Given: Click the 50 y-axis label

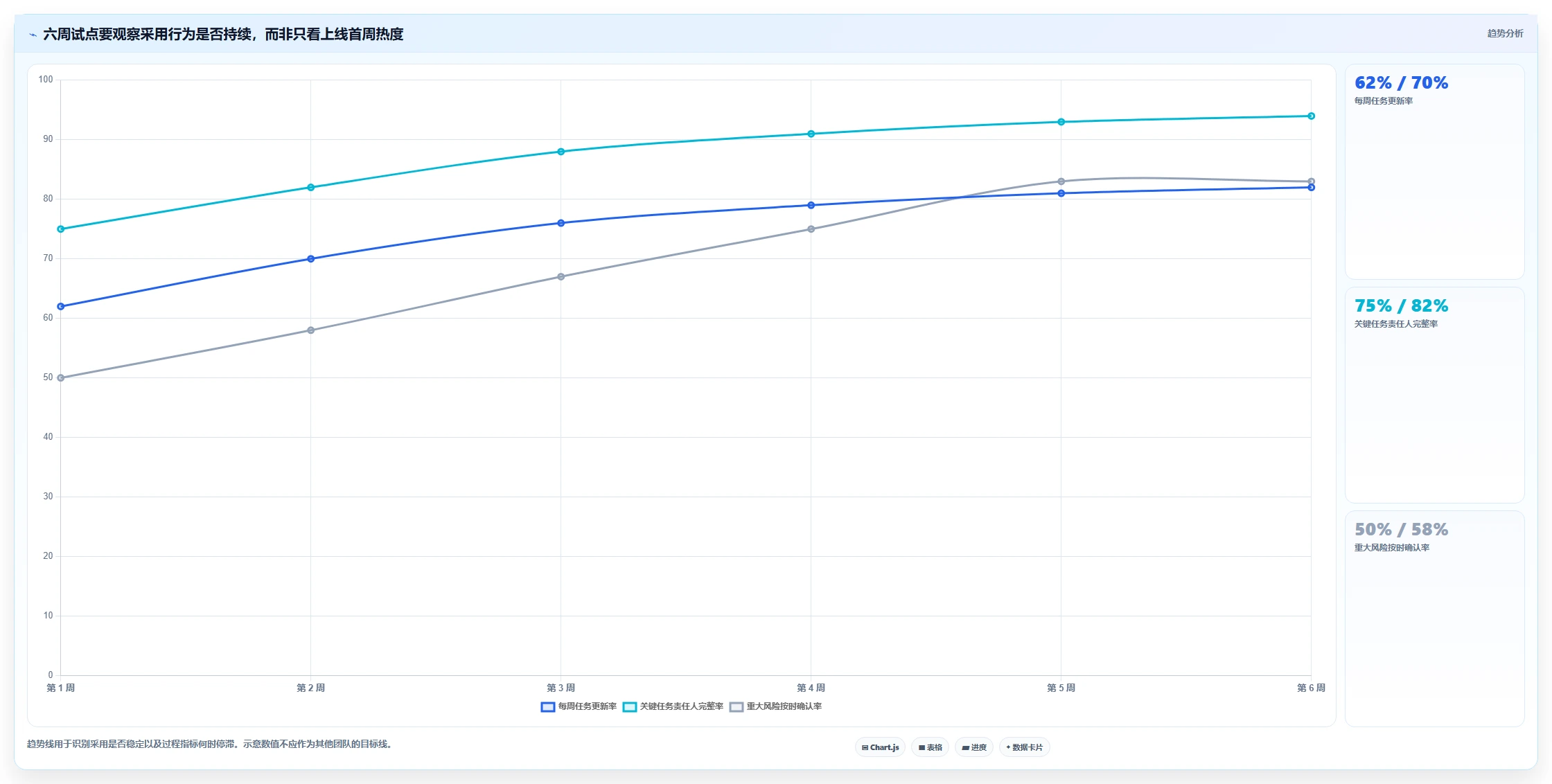Looking at the screenshot, I should (48, 377).
